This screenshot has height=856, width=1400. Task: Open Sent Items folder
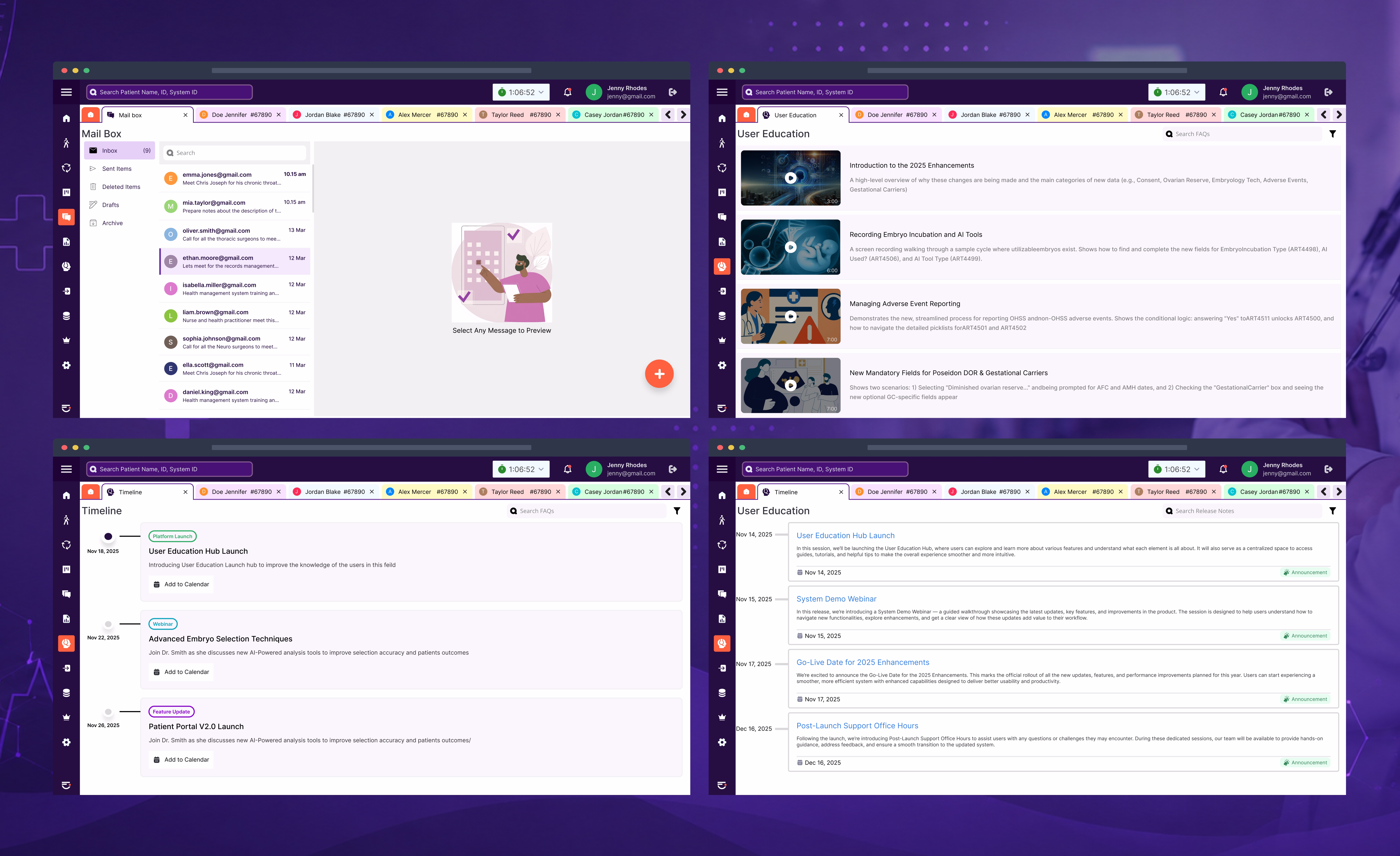[120, 169]
